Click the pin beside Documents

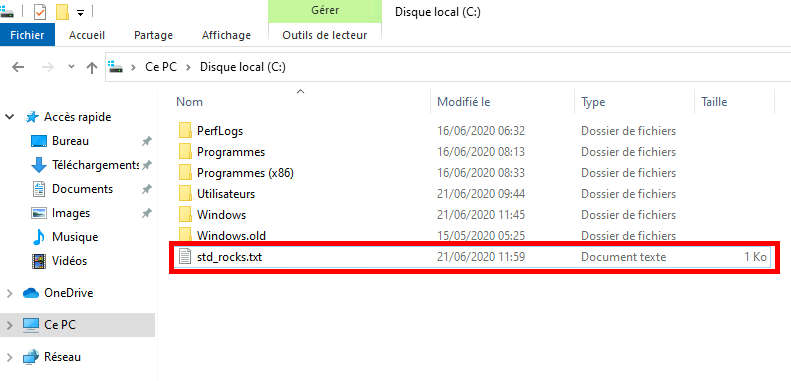(146, 189)
